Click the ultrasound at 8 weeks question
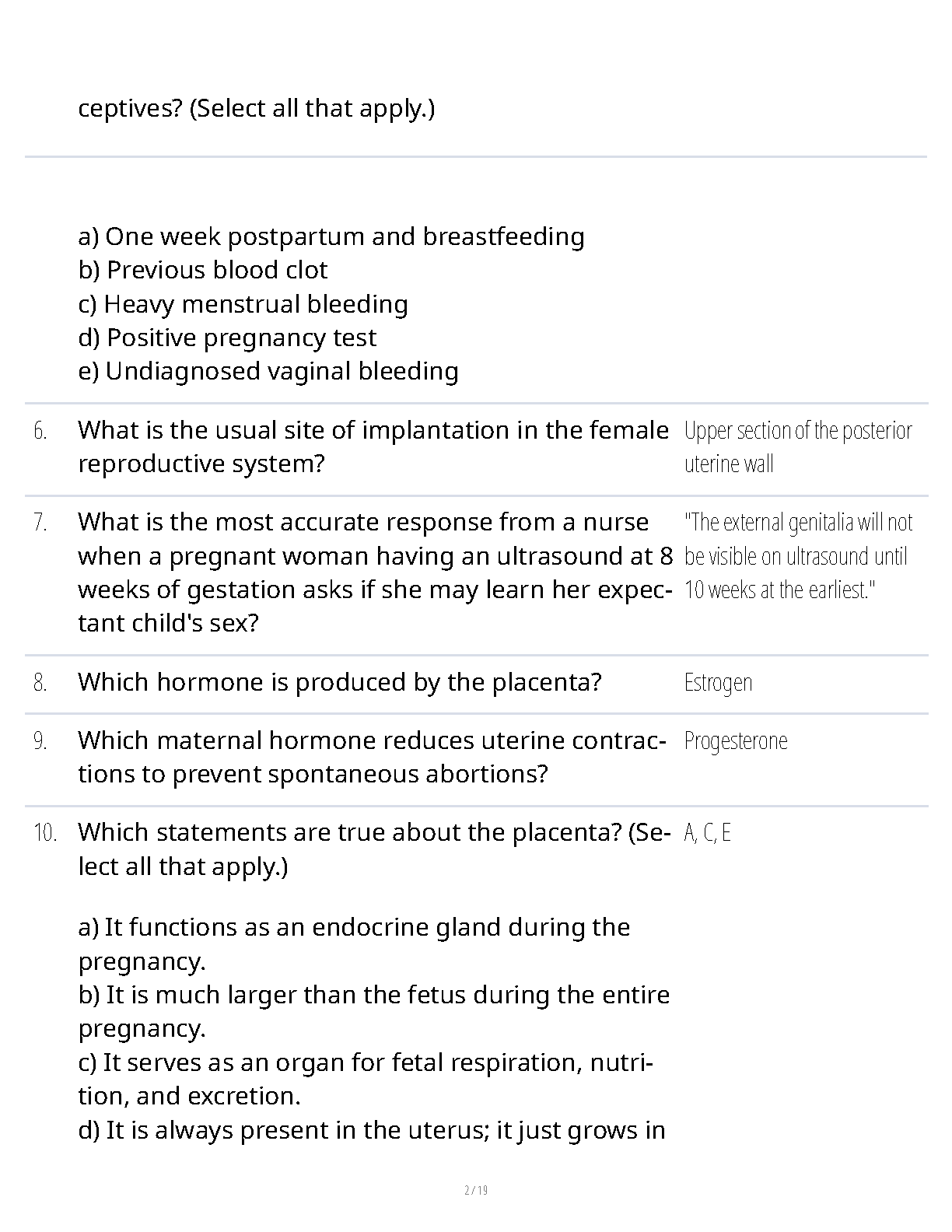The image size is (952, 1232). tap(375, 572)
